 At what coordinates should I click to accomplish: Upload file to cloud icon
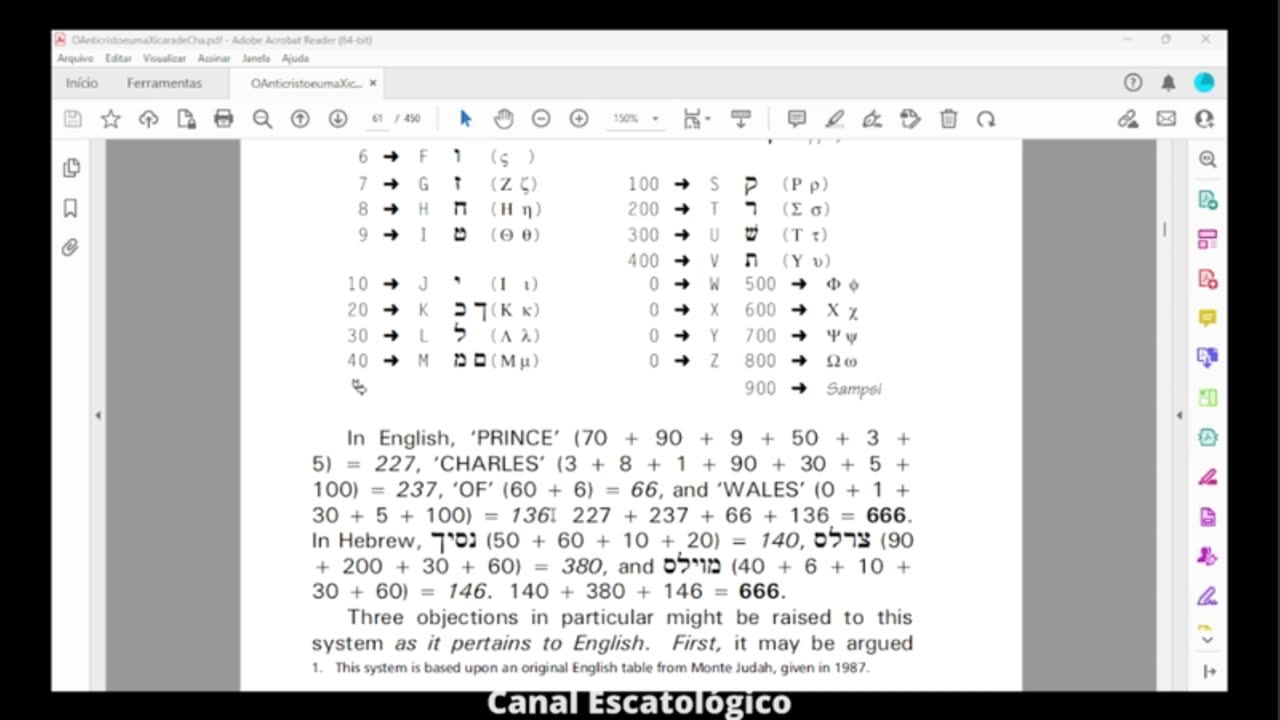(148, 119)
